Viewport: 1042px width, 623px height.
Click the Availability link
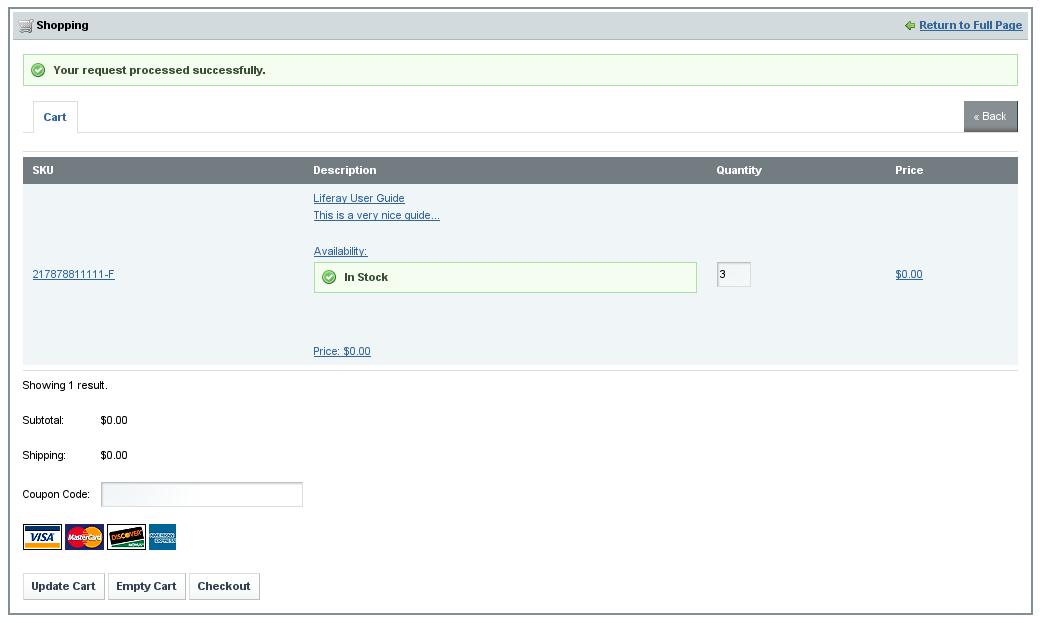[340, 251]
